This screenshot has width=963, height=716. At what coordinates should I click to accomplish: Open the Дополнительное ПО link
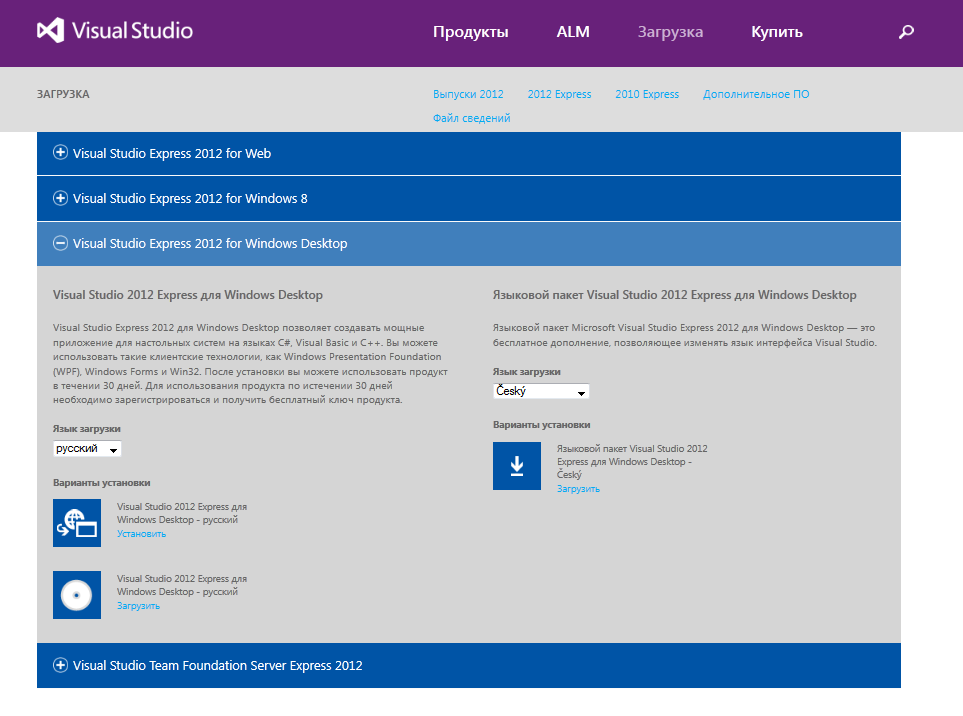coord(756,94)
